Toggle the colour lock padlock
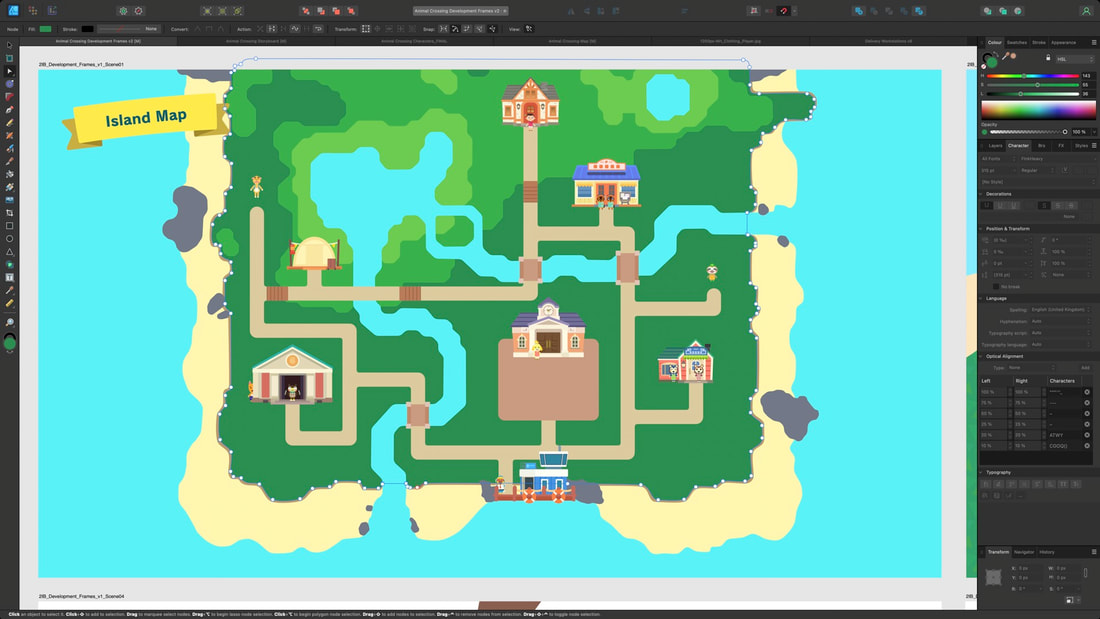Screen dimensions: 1100x619 coord(1048,58)
